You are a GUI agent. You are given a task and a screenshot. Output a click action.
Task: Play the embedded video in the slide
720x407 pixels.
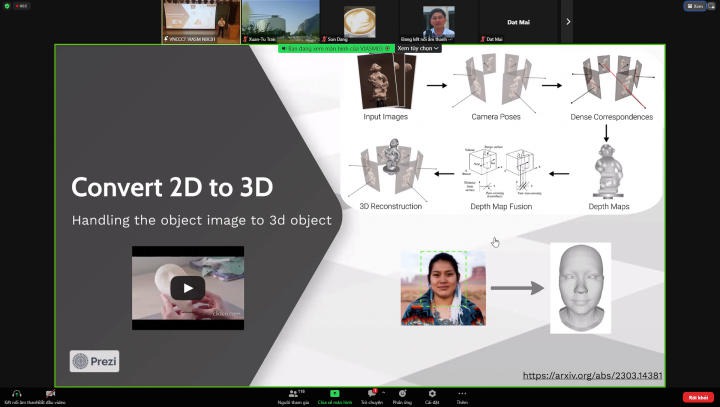coord(188,288)
